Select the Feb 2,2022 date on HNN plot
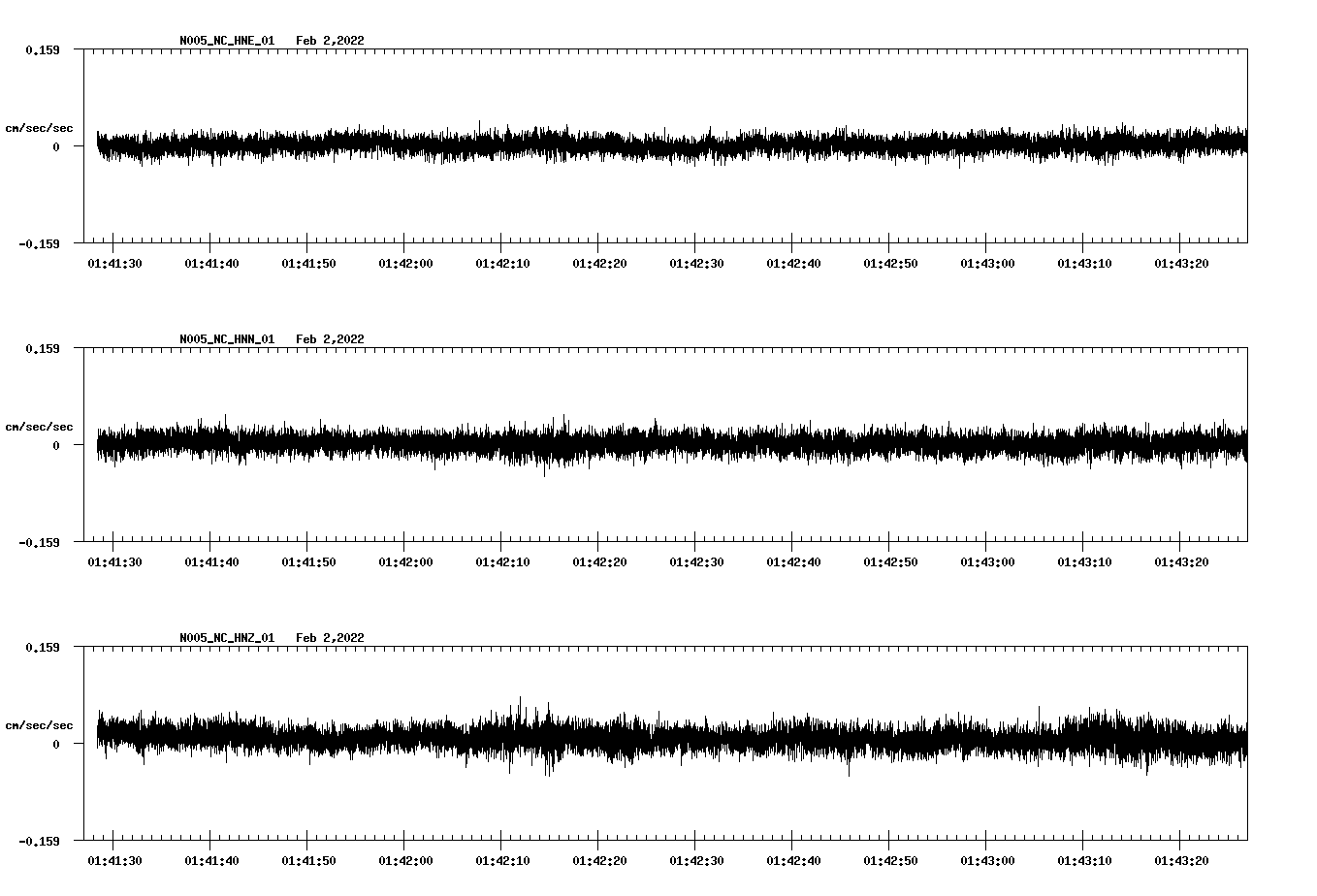 330,339
